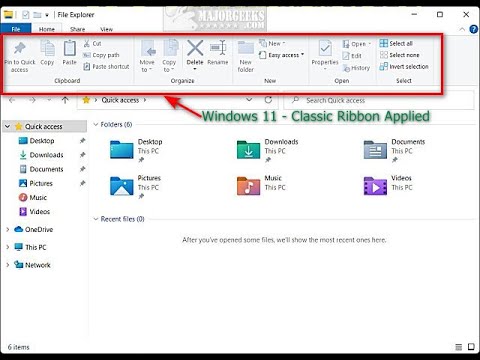480x360 pixels.
Task: Collapse the Folders (6) group
Action: pyautogui.click(x=96, y=125)
